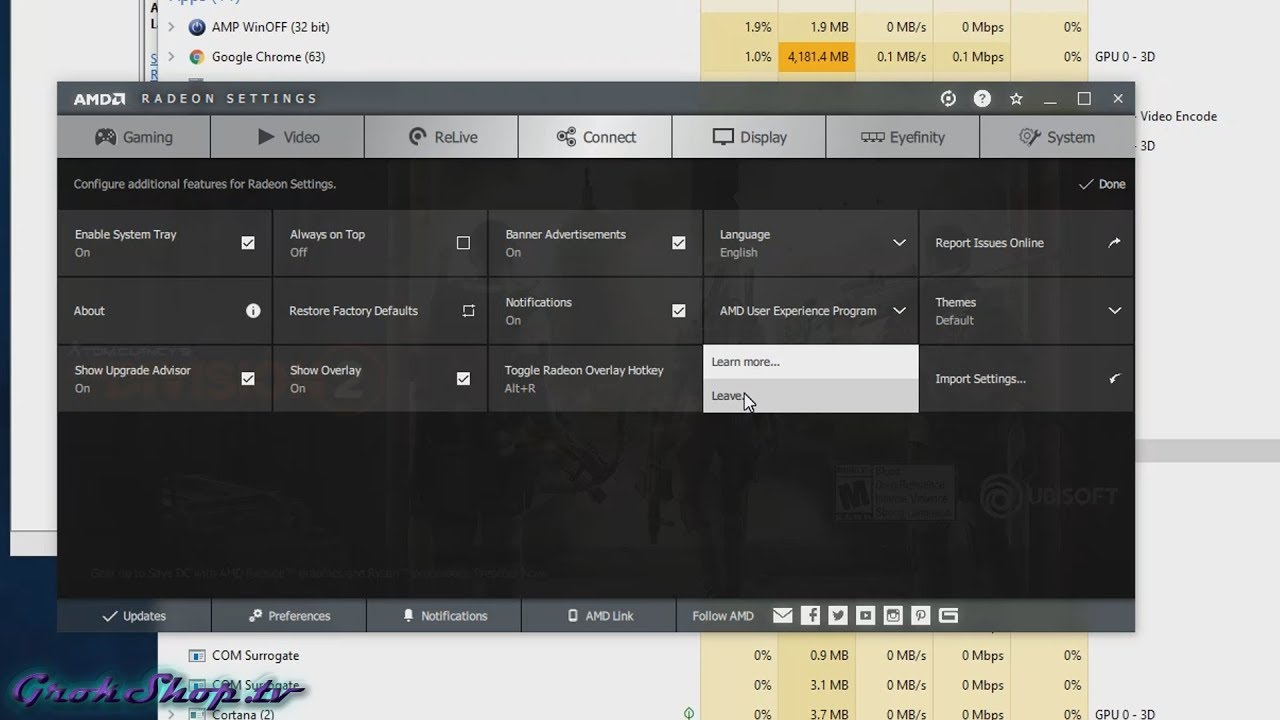
Task: Click the star favorites icon in title bar
Action: coord(1016,99)
